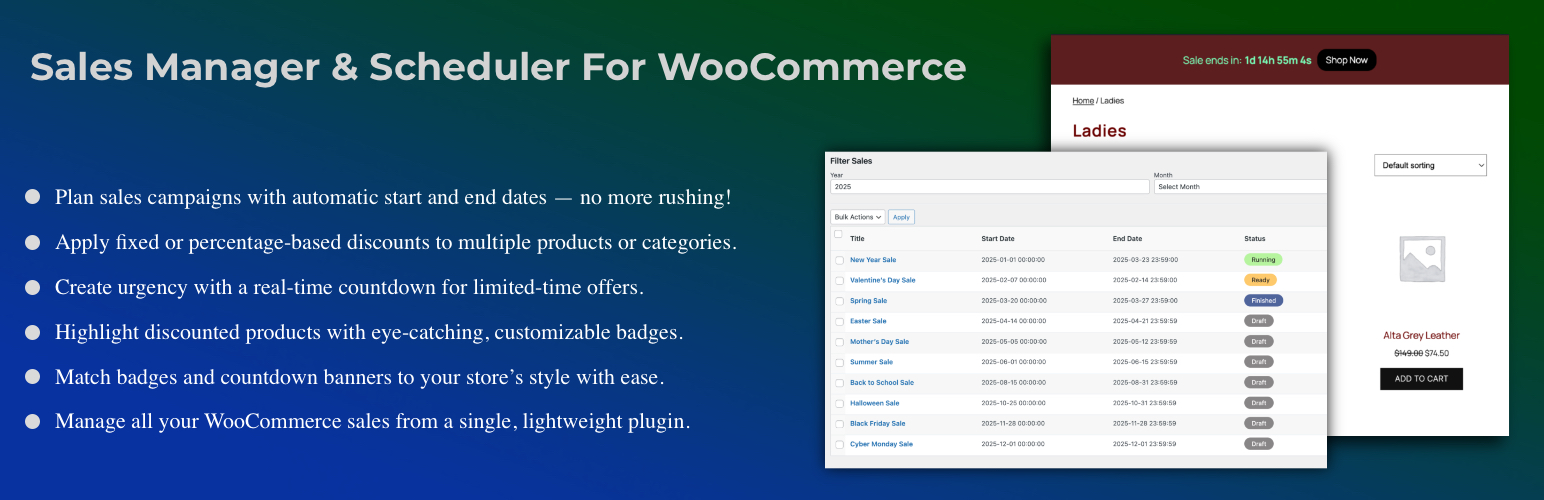Click start date 2025-02-07 00:00:00
Screen dimensions: 1544x500
tap(1014, 280)
